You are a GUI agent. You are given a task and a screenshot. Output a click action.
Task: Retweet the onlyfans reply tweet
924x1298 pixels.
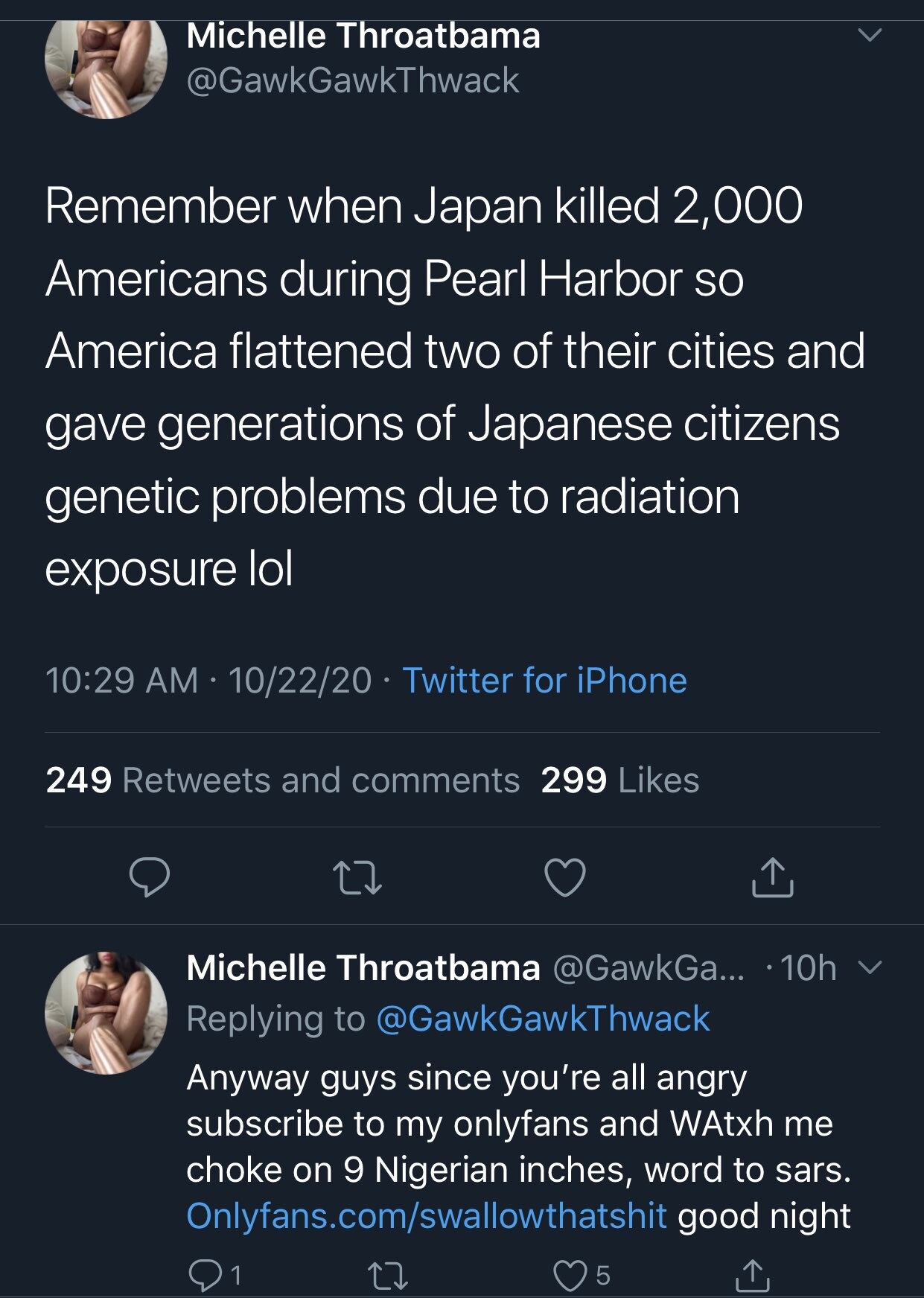click(389, 1275)
